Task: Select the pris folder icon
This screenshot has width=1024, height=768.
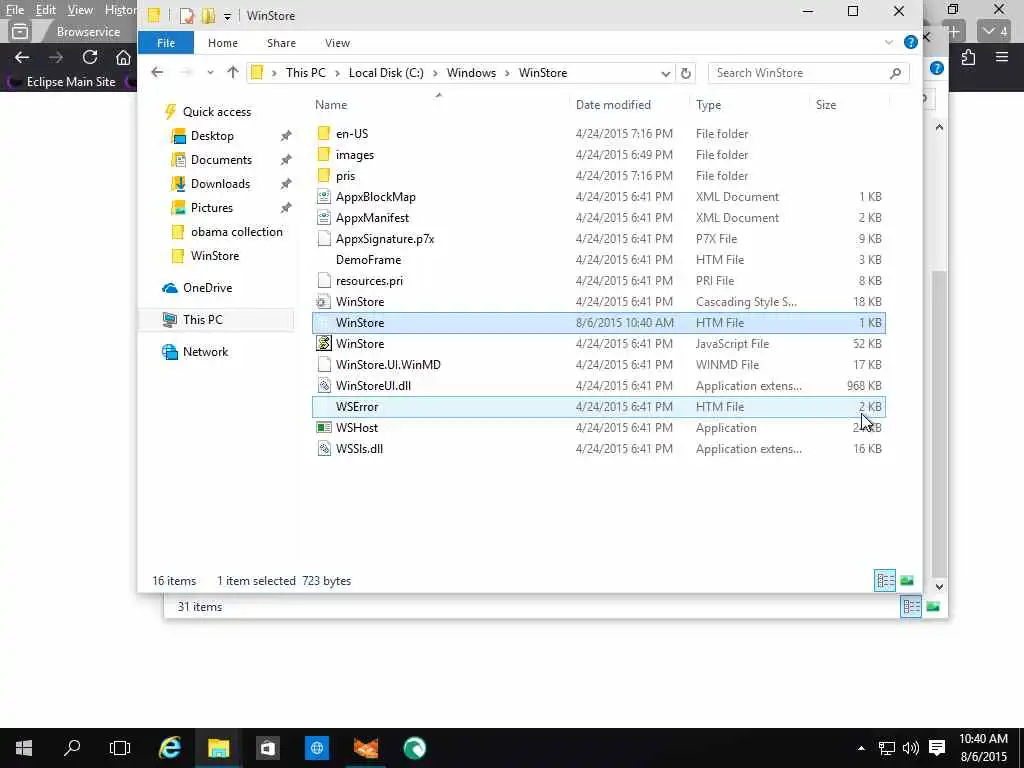Action: (324, 176)
